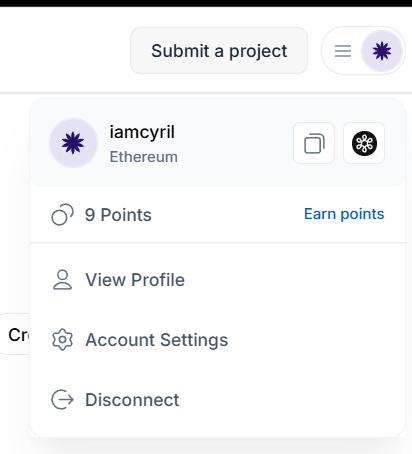Click the account card header background

(x=217, y=143)
